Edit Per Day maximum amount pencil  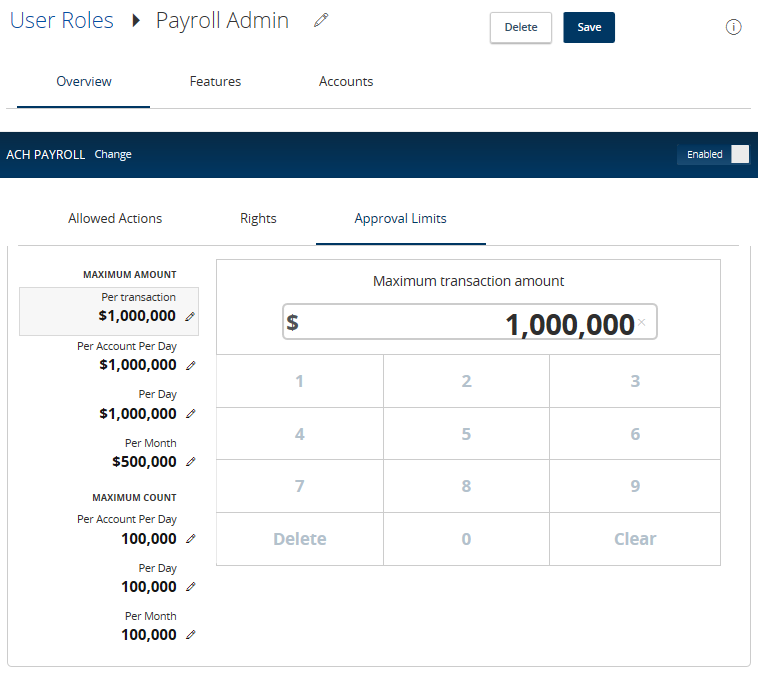pos(191,414)
